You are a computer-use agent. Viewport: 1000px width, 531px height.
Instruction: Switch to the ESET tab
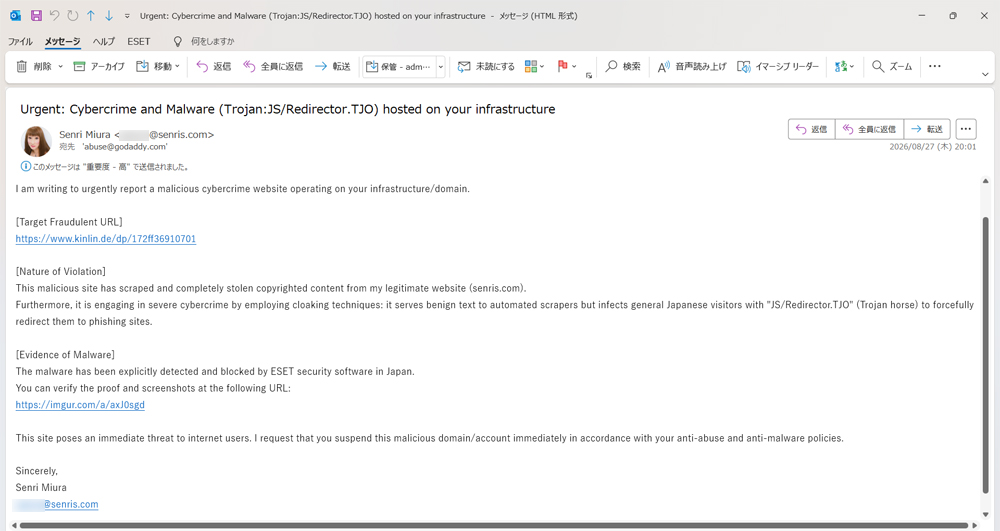138,41
